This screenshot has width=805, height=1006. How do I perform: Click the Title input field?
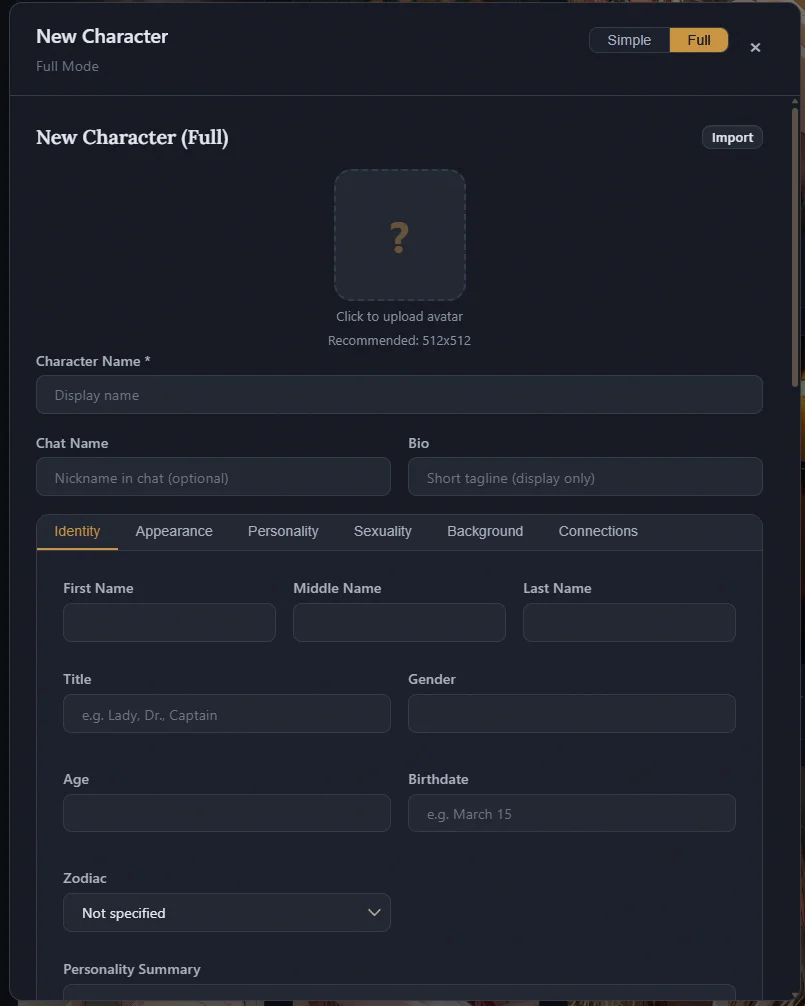[226, 713]
